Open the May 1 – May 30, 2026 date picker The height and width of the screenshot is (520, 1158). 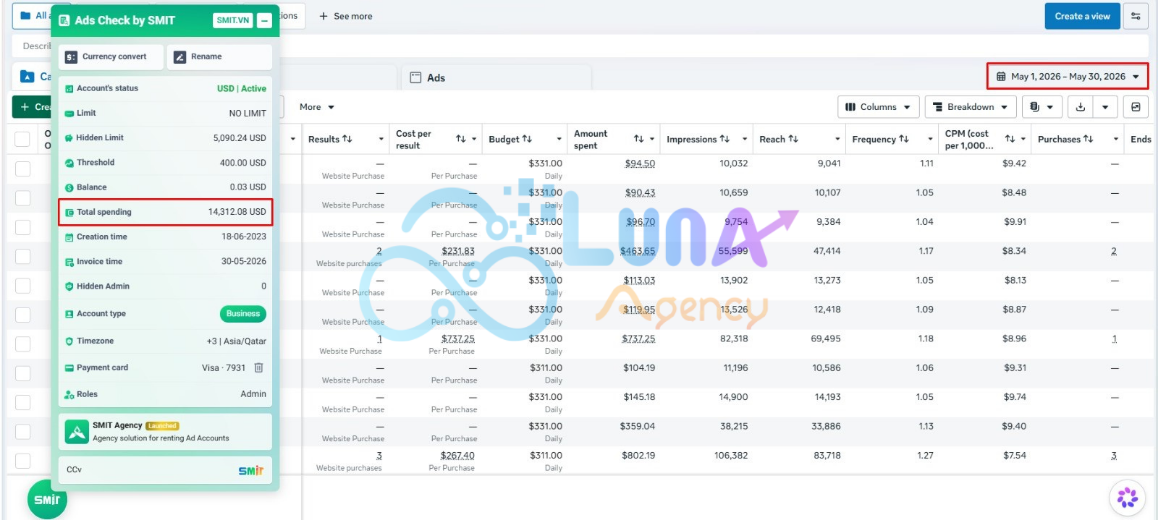click(x=1068, y=76)
